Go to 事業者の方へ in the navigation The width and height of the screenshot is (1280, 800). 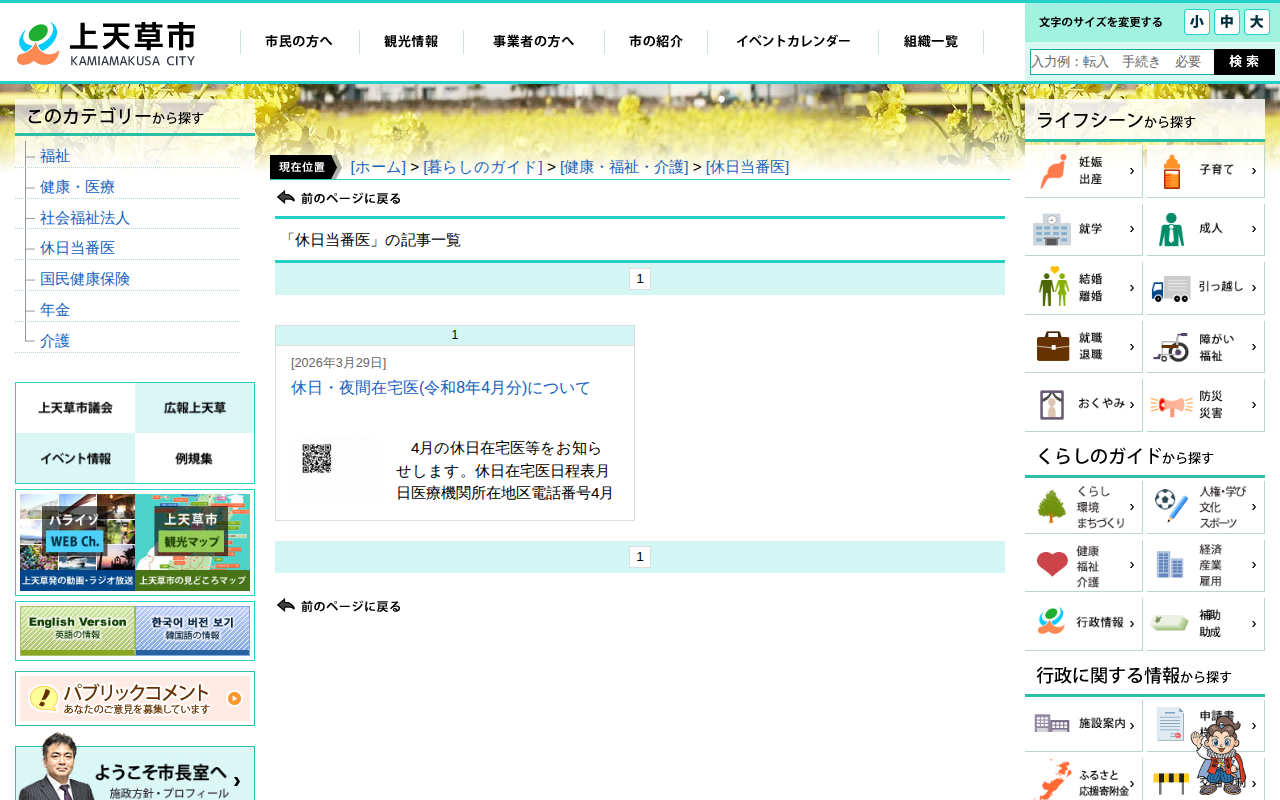534,42
